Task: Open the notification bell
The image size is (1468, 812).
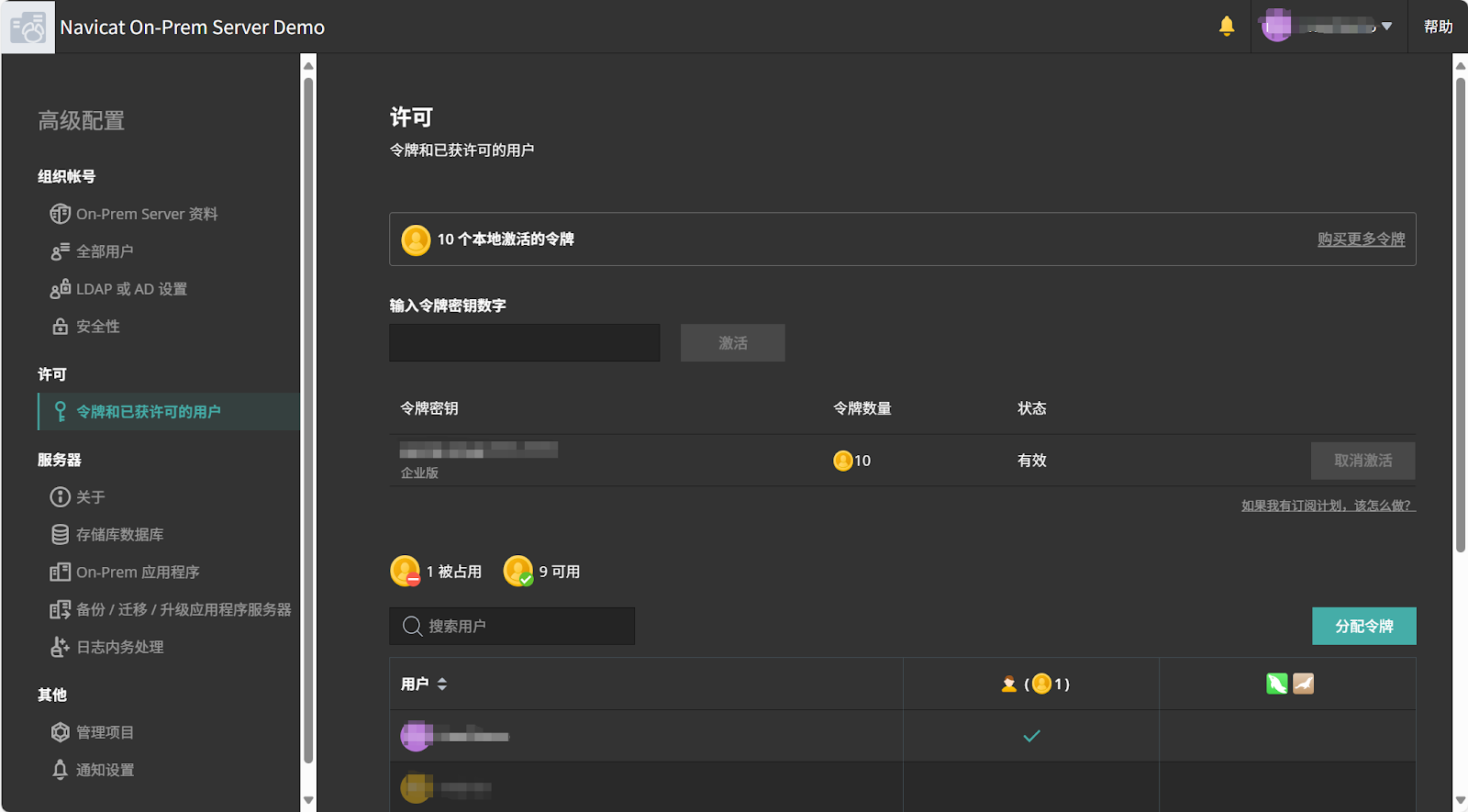Action: (1227, 27)
